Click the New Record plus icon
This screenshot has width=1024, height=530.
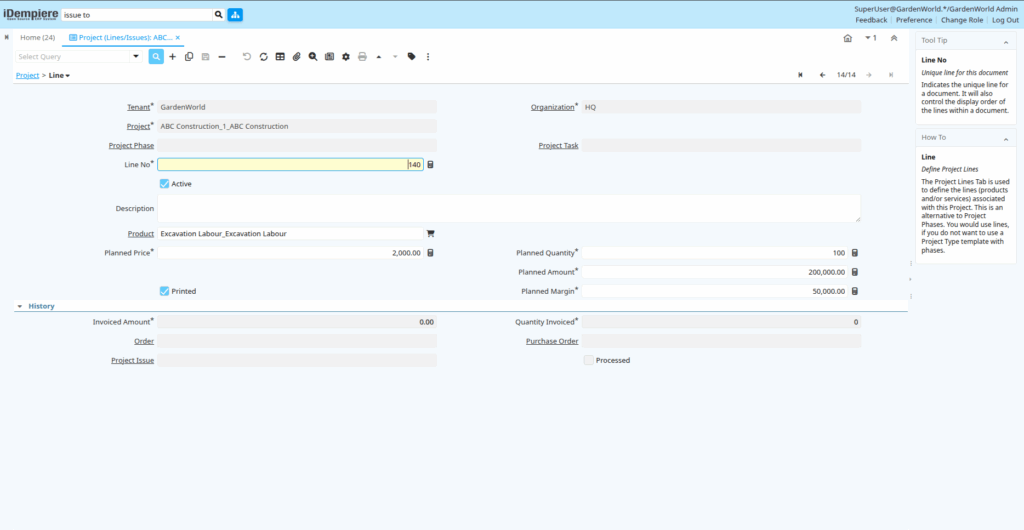pyautogui.click(x=172, y=57)
